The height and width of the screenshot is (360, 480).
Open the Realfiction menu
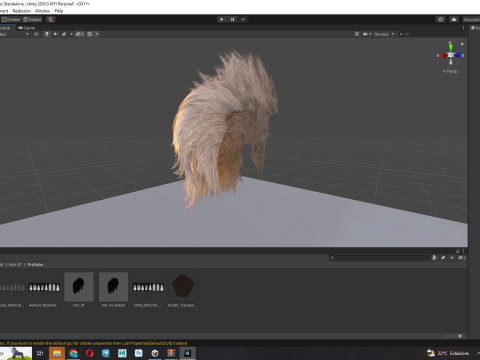click(x=22, y=11)
